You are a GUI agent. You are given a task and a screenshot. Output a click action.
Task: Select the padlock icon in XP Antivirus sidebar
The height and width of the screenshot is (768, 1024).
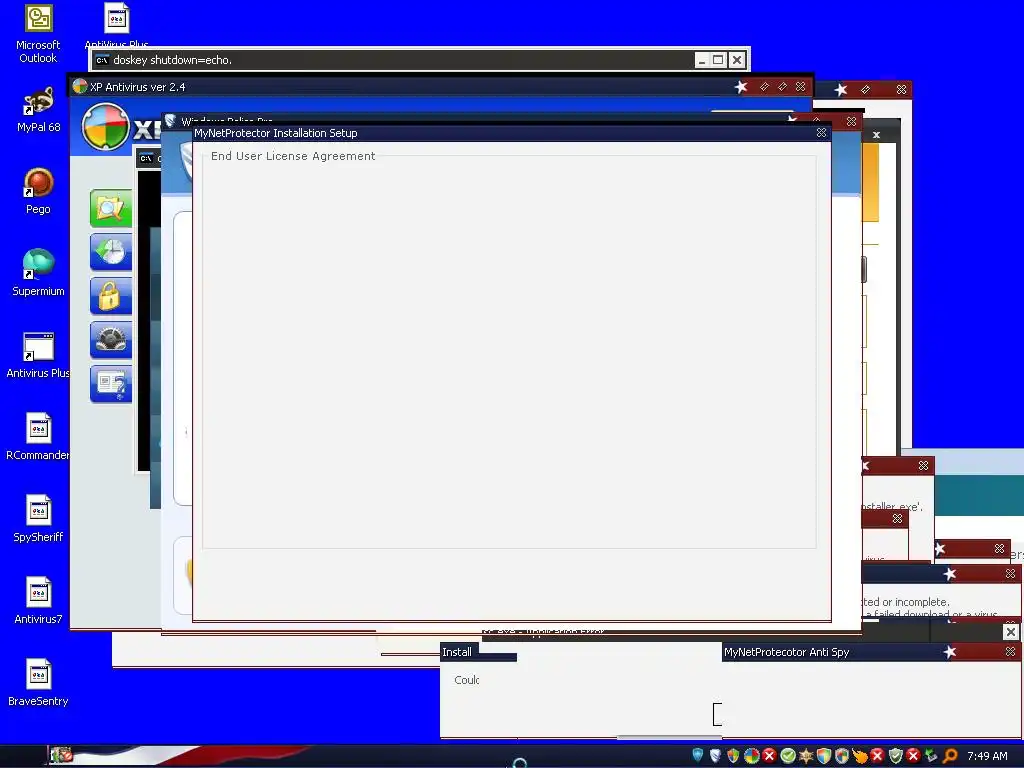point(111,296)
